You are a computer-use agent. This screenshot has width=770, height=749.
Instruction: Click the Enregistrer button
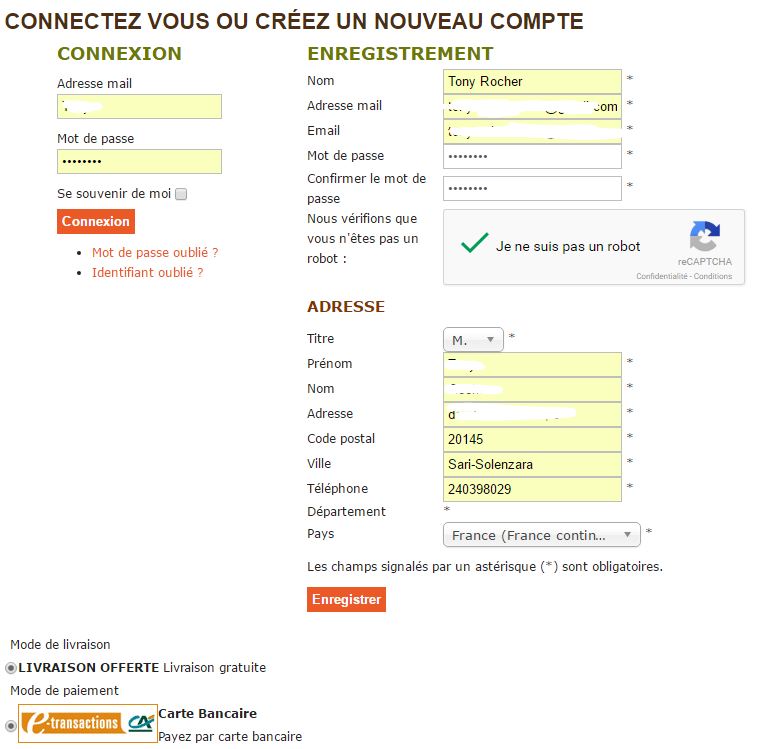(346, 599)
